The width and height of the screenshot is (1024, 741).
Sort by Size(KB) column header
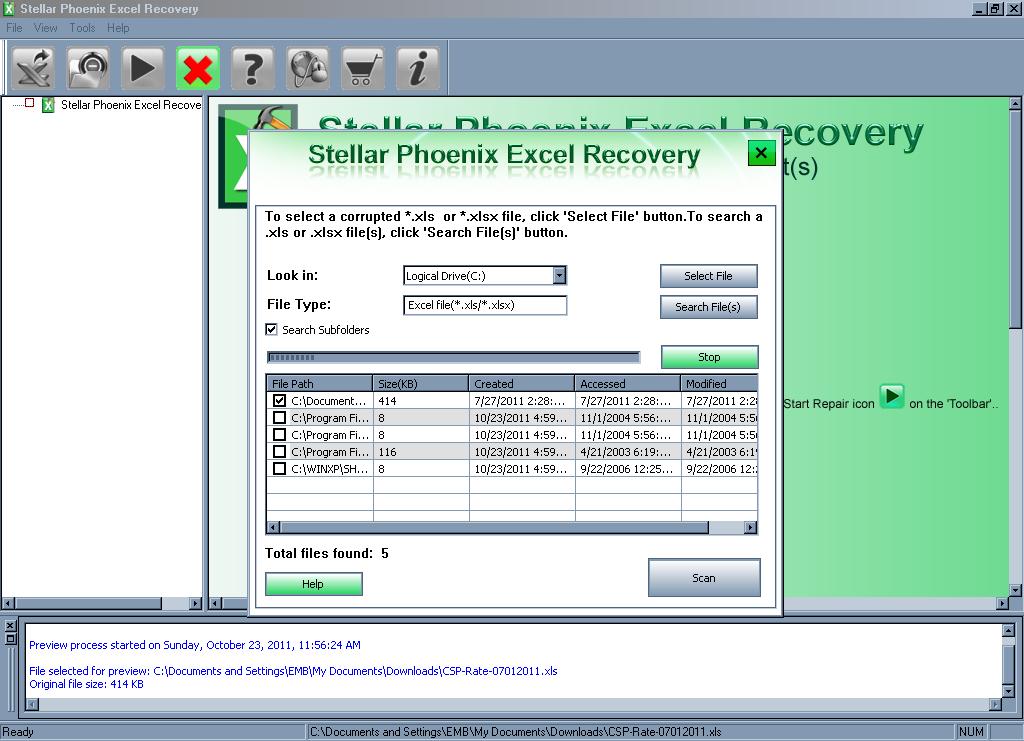click(421, 383)
